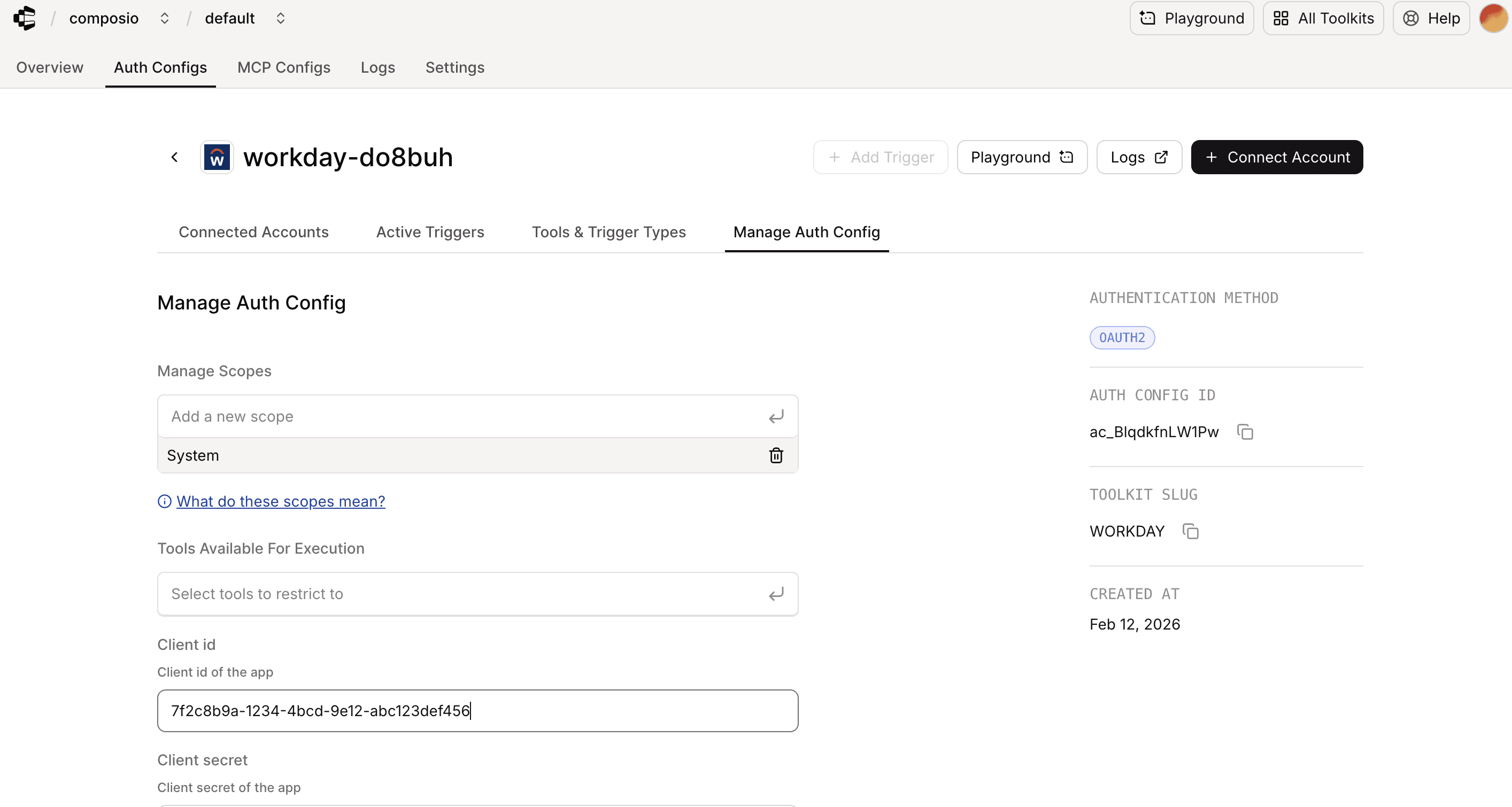Delete the System scope with trash icon
1512x807 pixels.
tap(776, 455)
